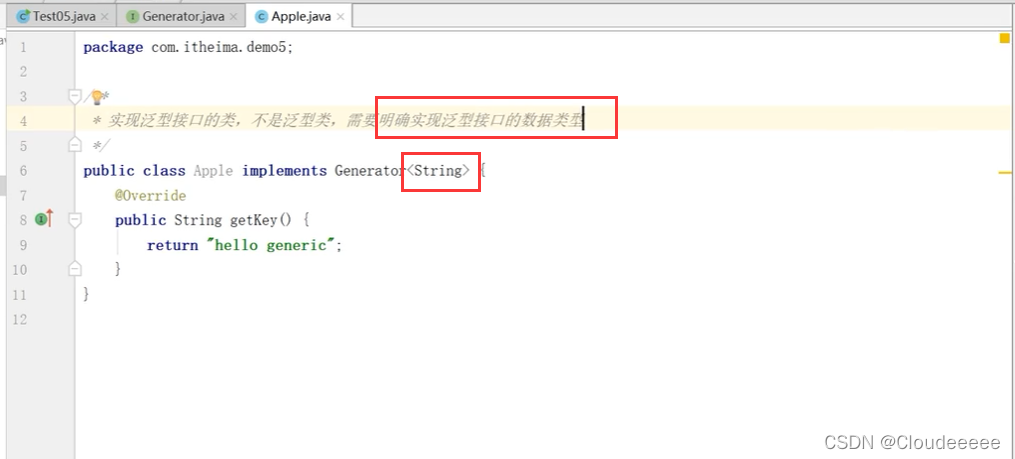Viewport: 1015px width, 459px height.
Task: Click the Apple.java class file icon
Action: click(262, 17)
